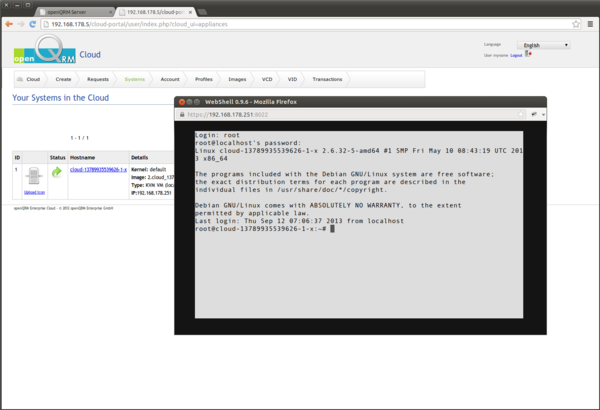Image resolution: width=600 pixels, height=410 pixels.
Task: Open the Transactions menu item
Action: (x=327, y=79)
